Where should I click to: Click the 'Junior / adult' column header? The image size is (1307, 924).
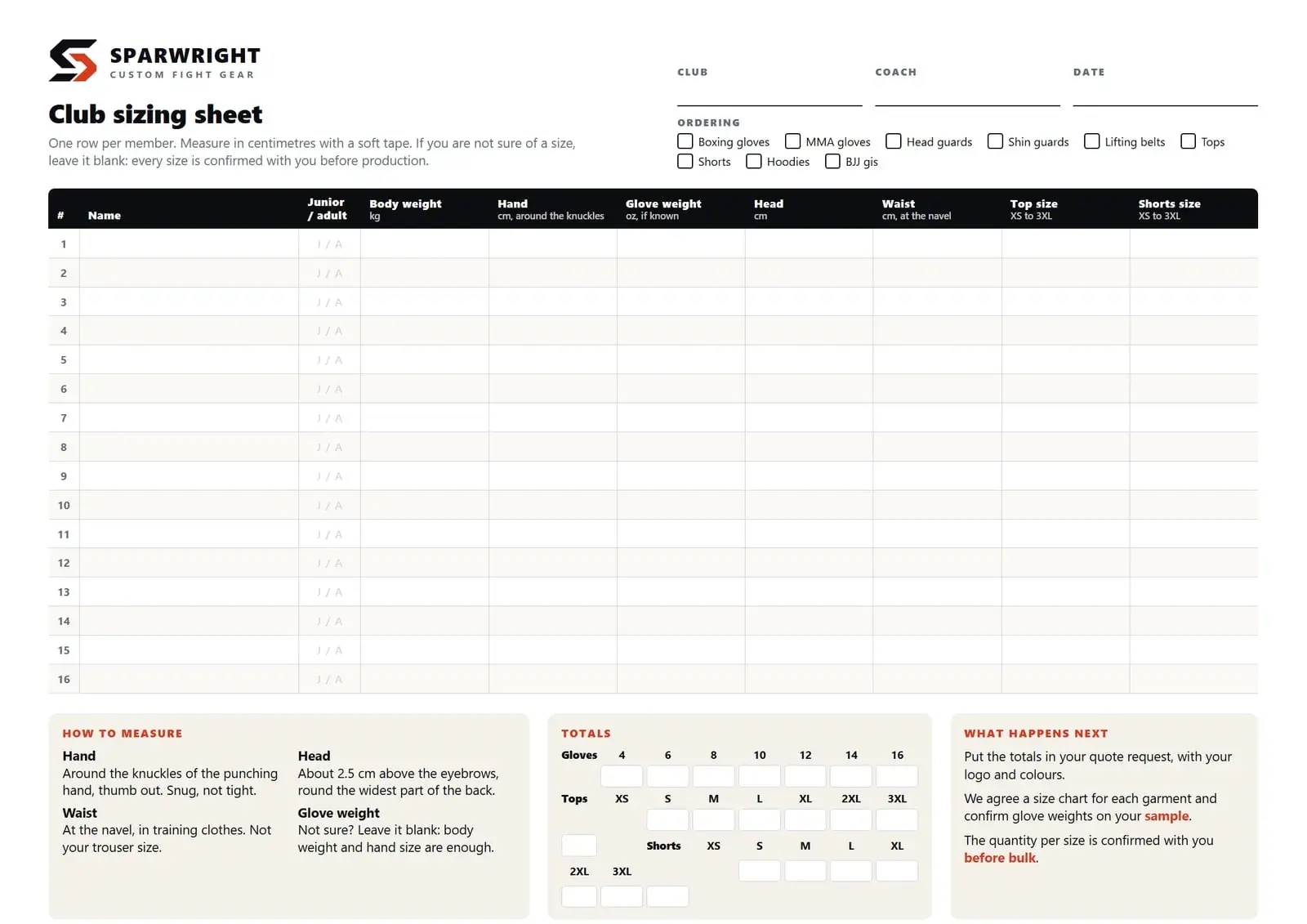tap(327, 208)
